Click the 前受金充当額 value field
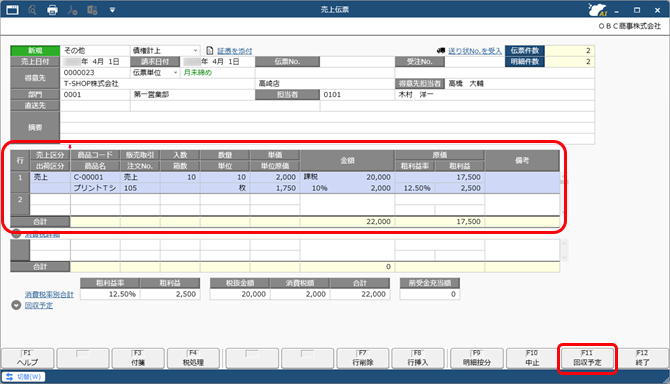Screen dimensions: 670x384 430,294
